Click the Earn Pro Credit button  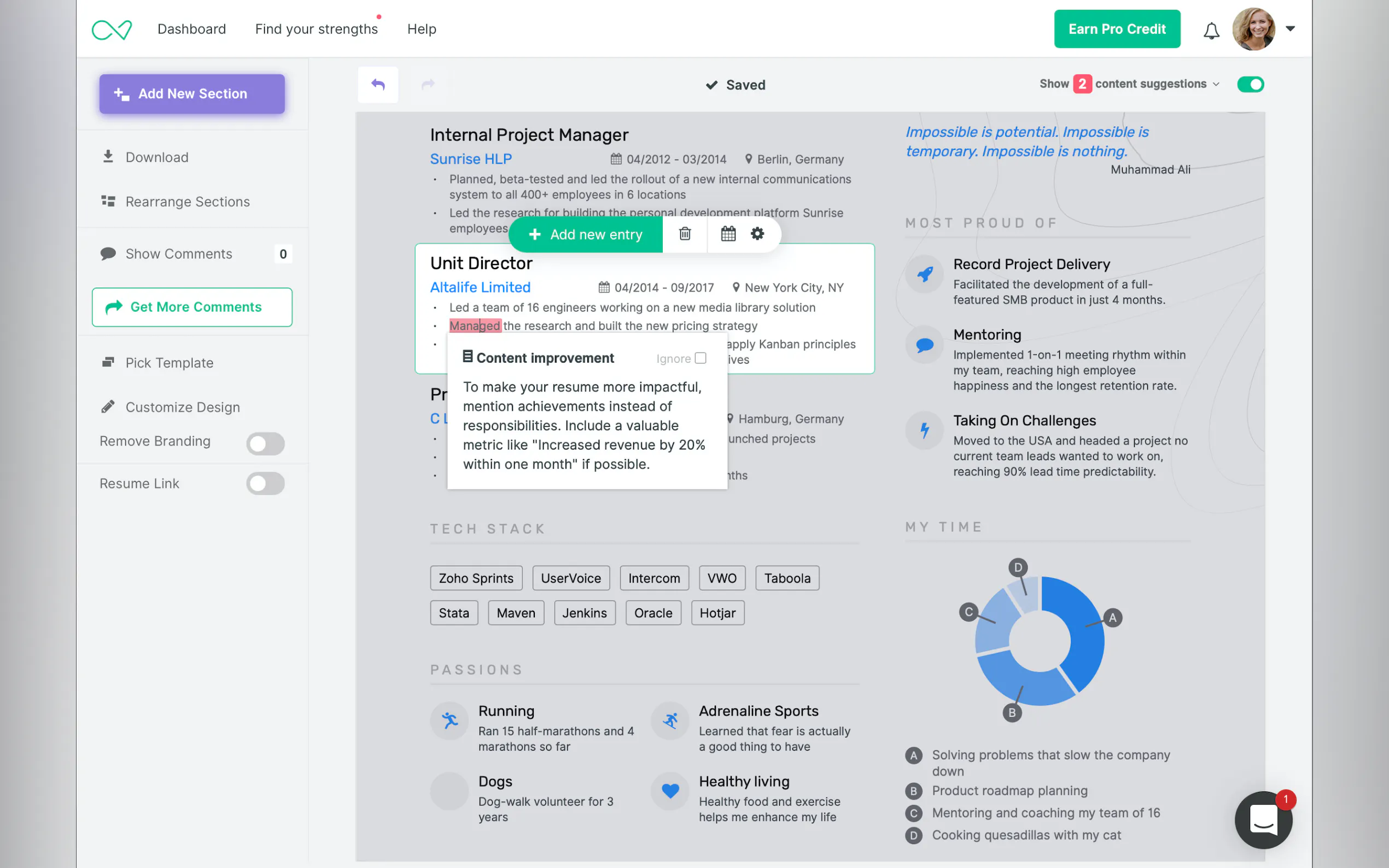click(1116, 30)
